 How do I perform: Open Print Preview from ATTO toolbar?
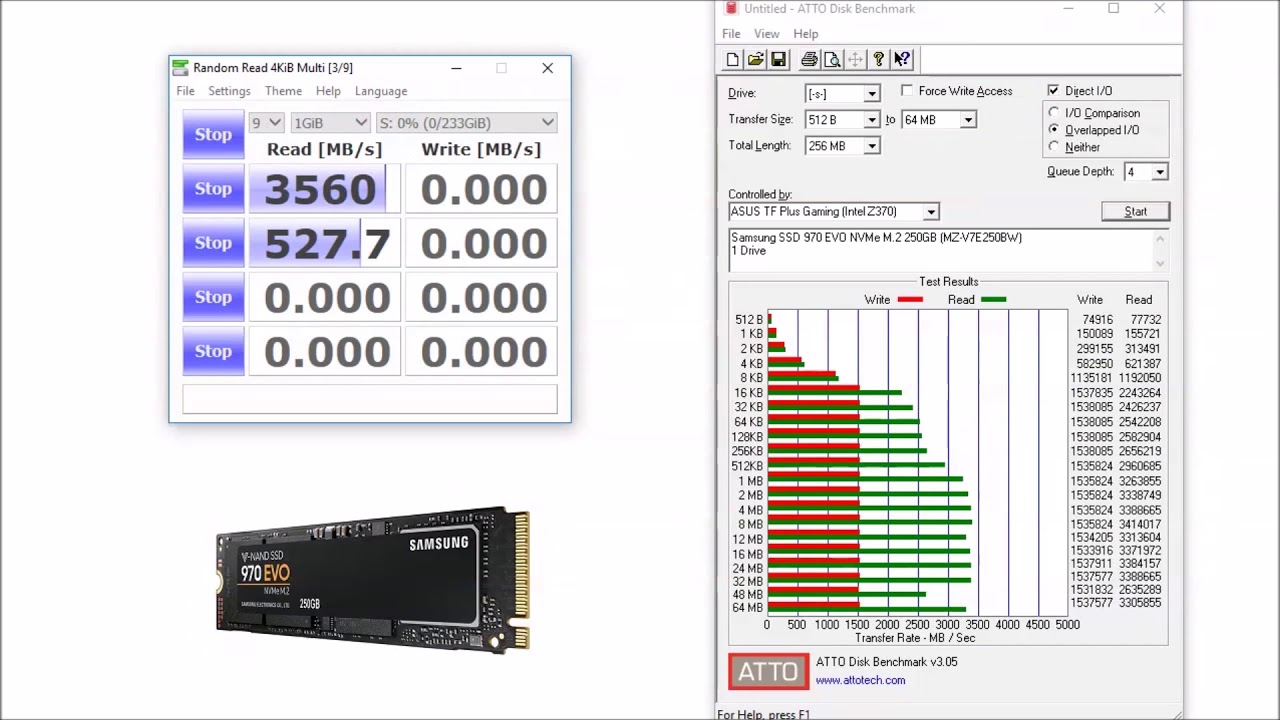tap(832, 60)
